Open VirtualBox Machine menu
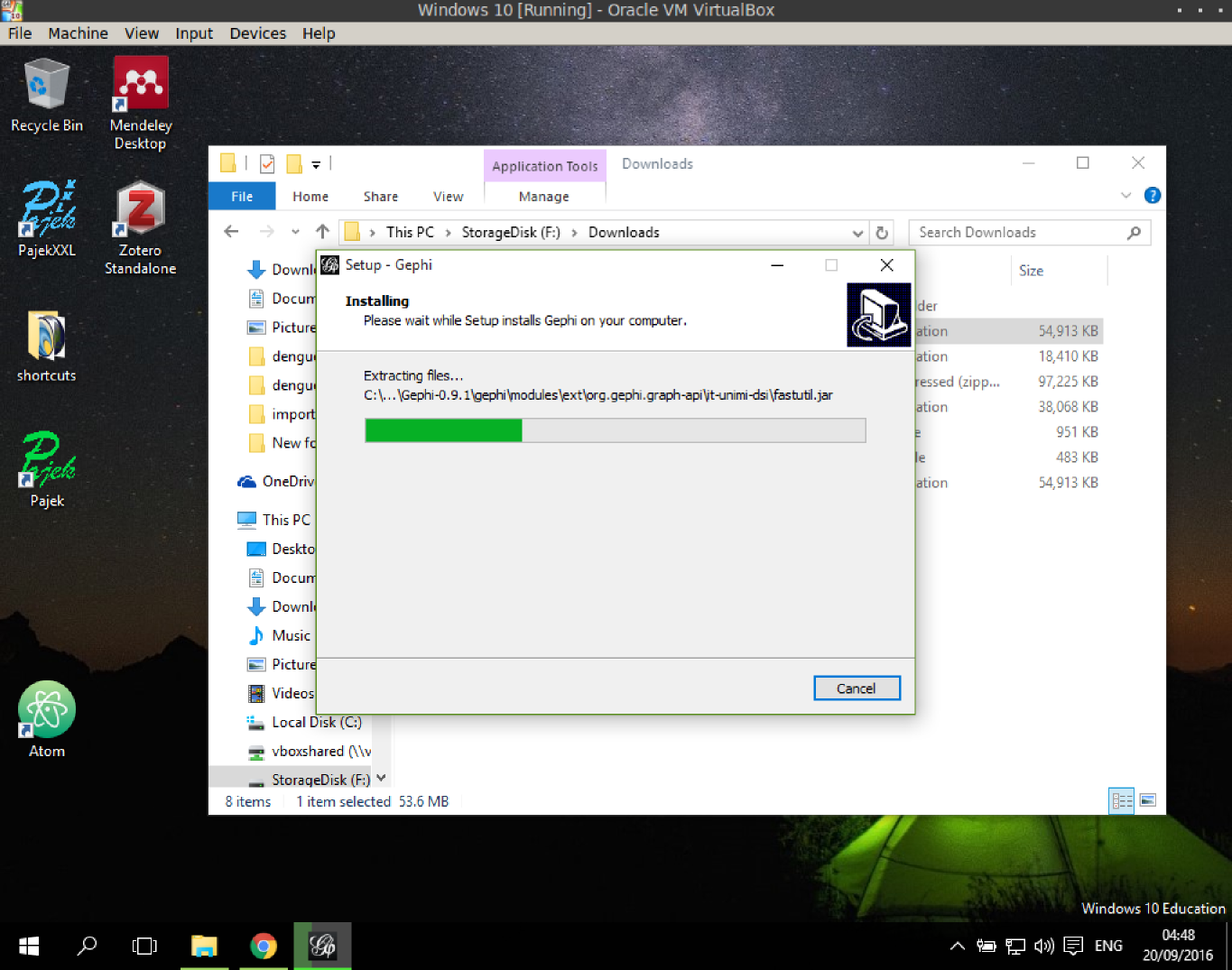1232x970 pixels. coord(78,33)
